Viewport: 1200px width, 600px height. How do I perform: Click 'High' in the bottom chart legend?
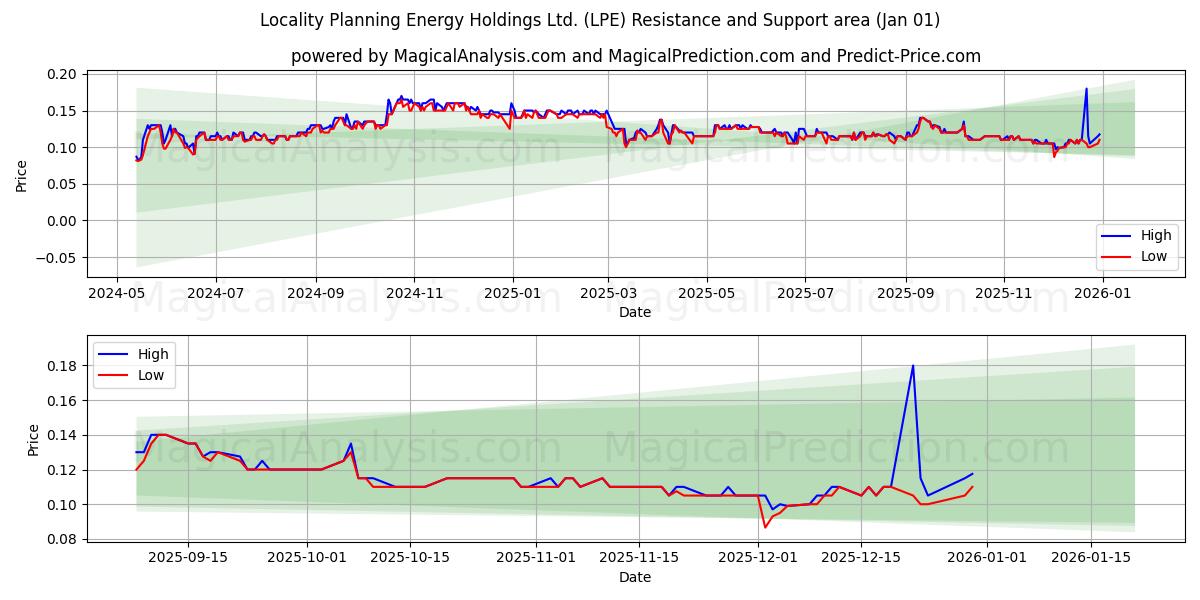tap(153, 354)
